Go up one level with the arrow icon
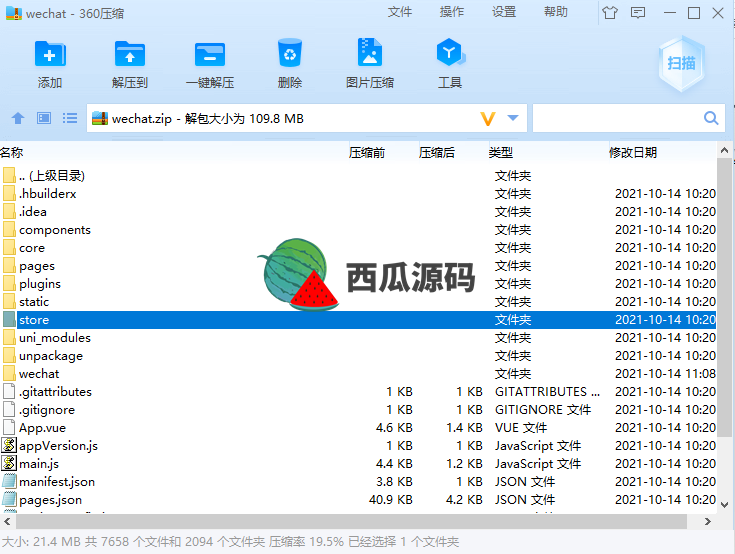The width and height of the screenshot is (735, 554). 18,118
